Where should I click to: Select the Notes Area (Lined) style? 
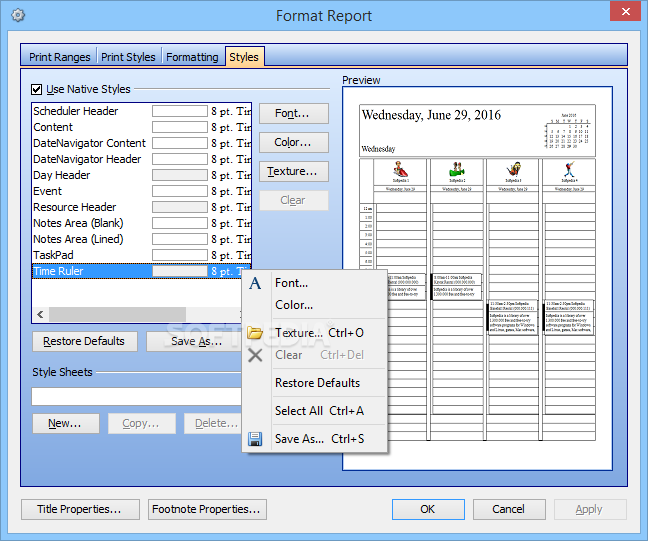[141, 239]
